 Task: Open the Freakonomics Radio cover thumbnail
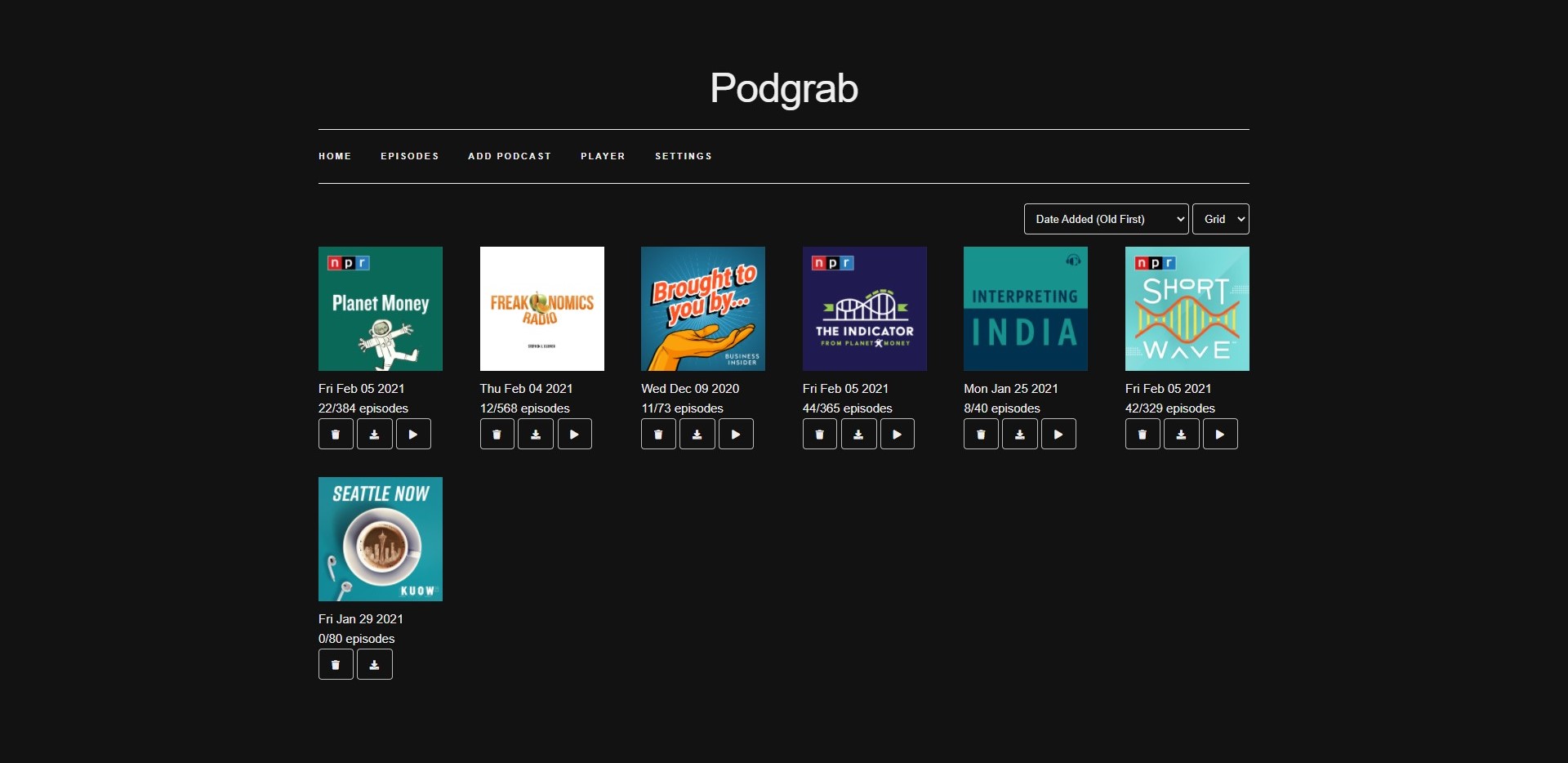tap(542, 309)
